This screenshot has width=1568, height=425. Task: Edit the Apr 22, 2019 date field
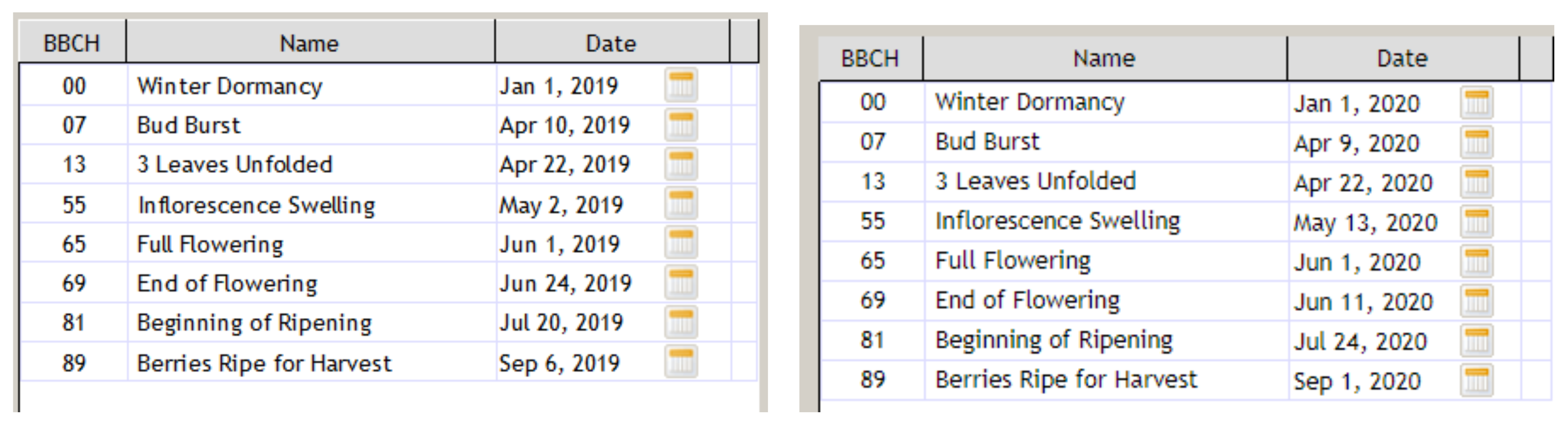[x=578, y=164]
